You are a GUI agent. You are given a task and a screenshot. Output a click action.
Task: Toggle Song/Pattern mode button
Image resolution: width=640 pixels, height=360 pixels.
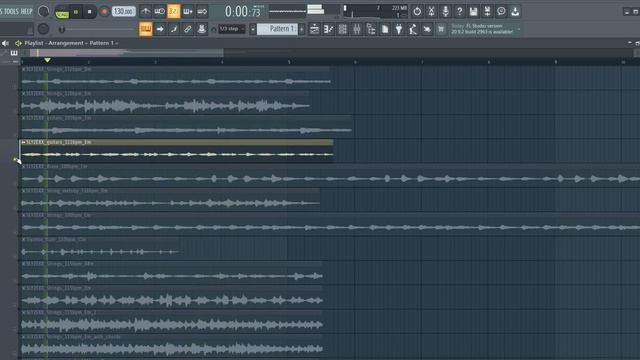(x=62, y=12)
